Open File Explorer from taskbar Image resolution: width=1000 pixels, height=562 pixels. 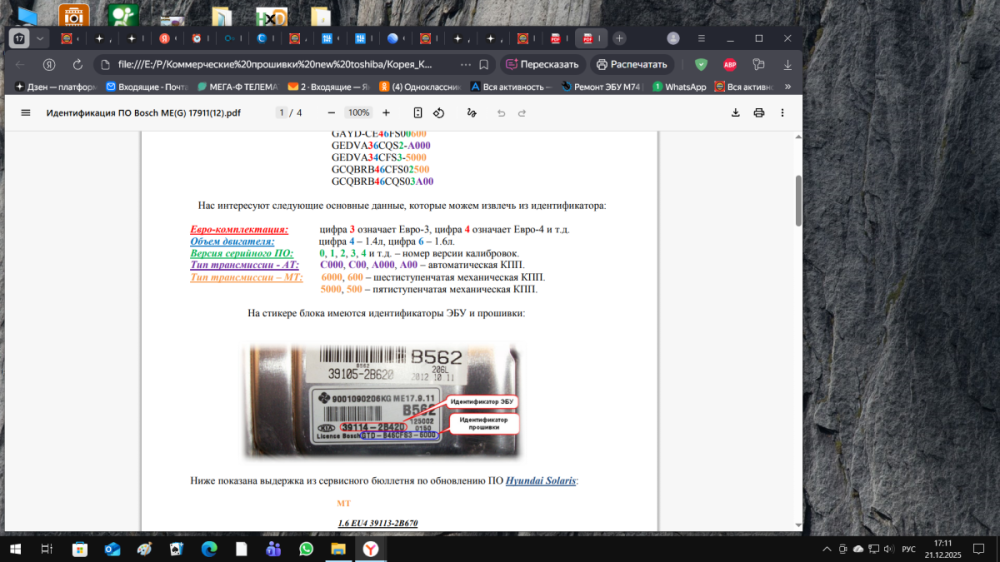coord(338,549)
